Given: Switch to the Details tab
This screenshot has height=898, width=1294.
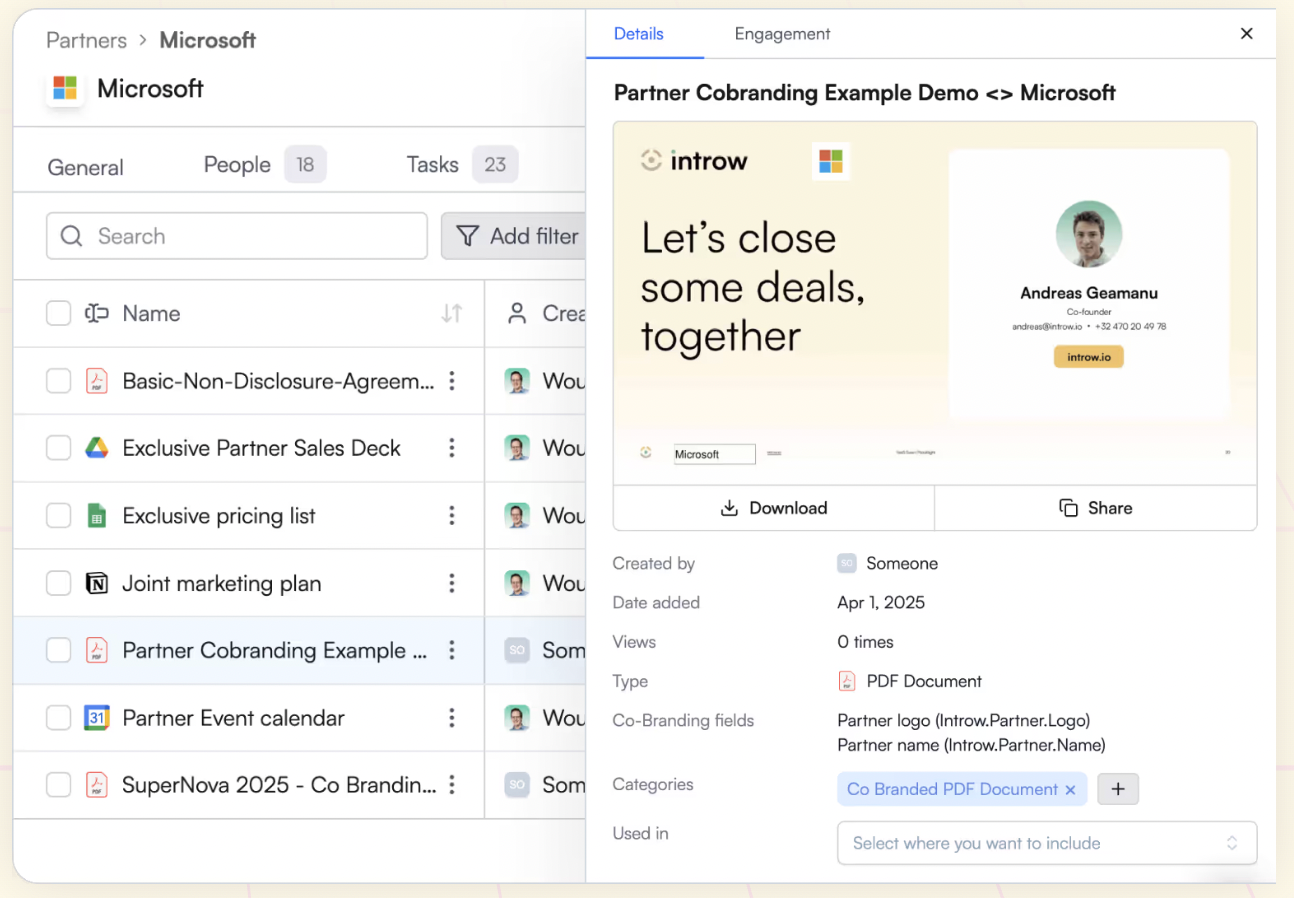Looking at the screenshot, I should tap(639, 34).
